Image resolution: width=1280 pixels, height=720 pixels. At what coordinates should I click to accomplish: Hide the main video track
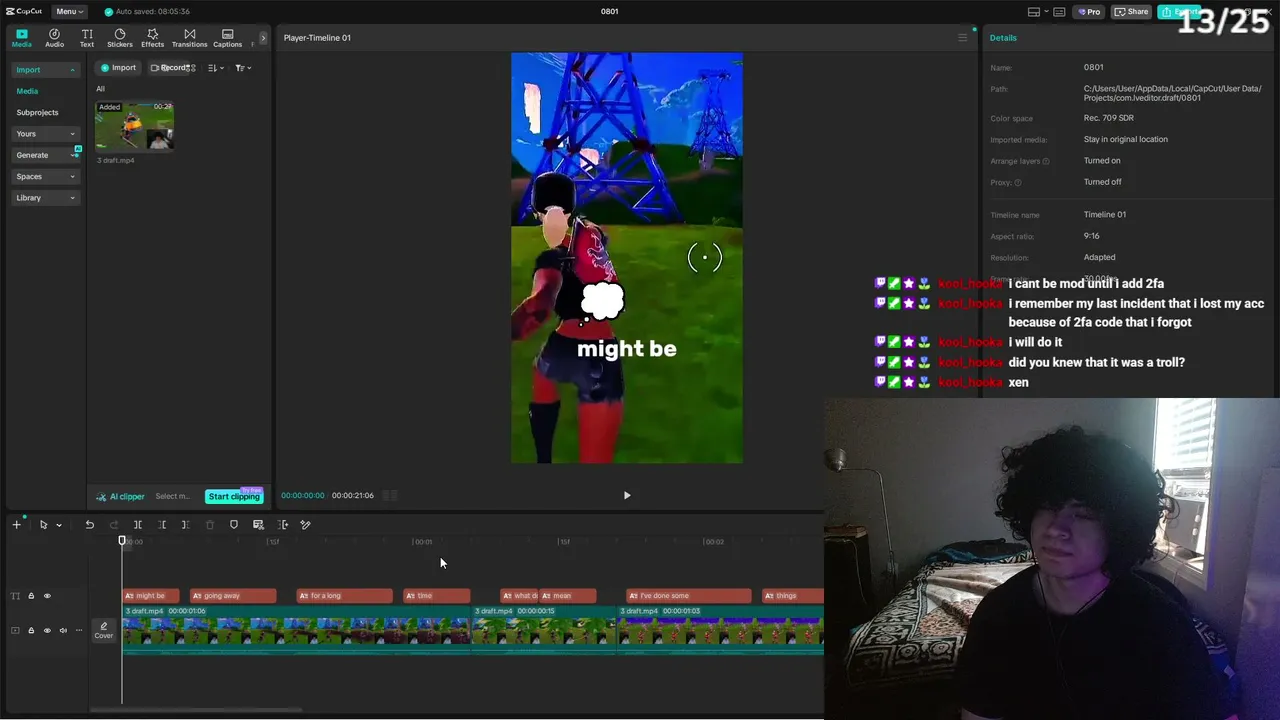tap(47, 630)
